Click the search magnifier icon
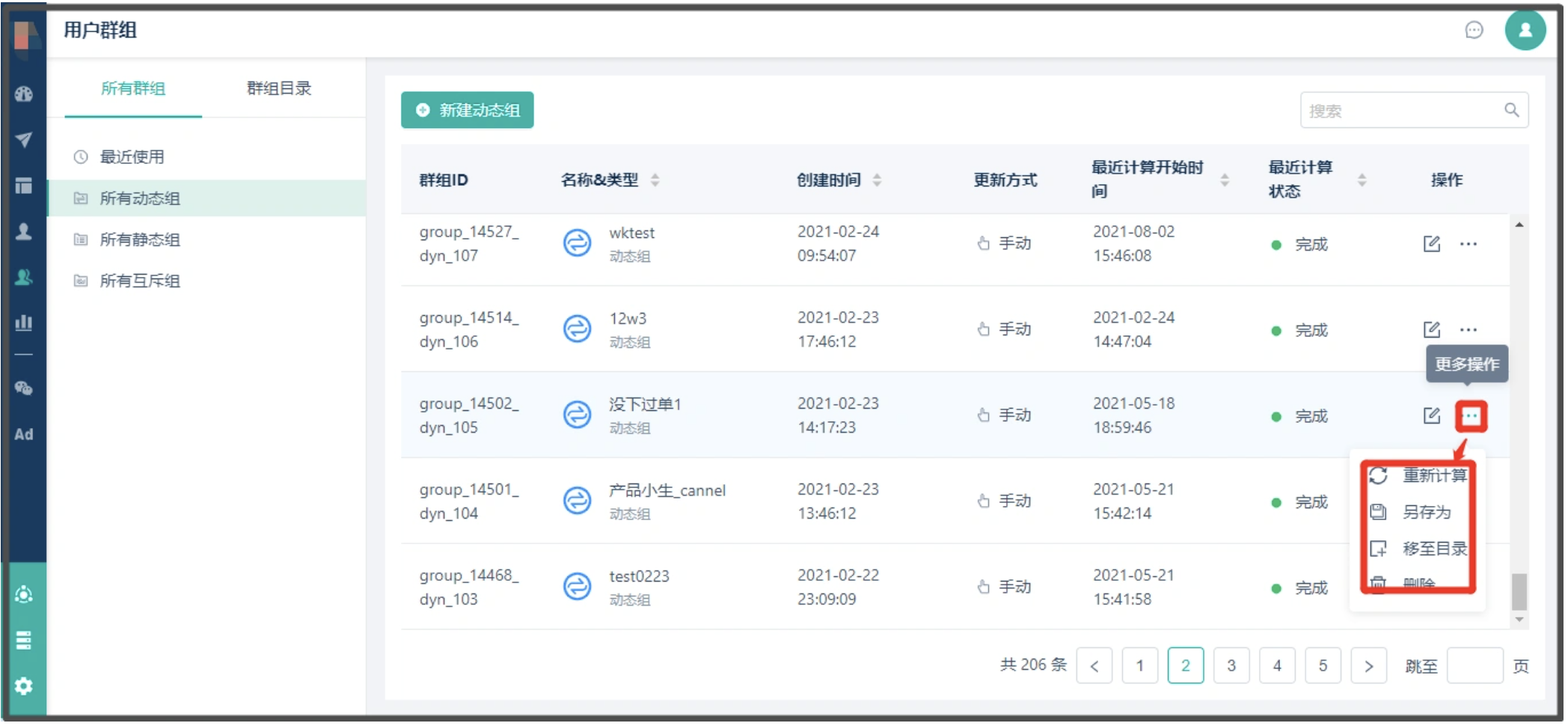 point(1511,110)
